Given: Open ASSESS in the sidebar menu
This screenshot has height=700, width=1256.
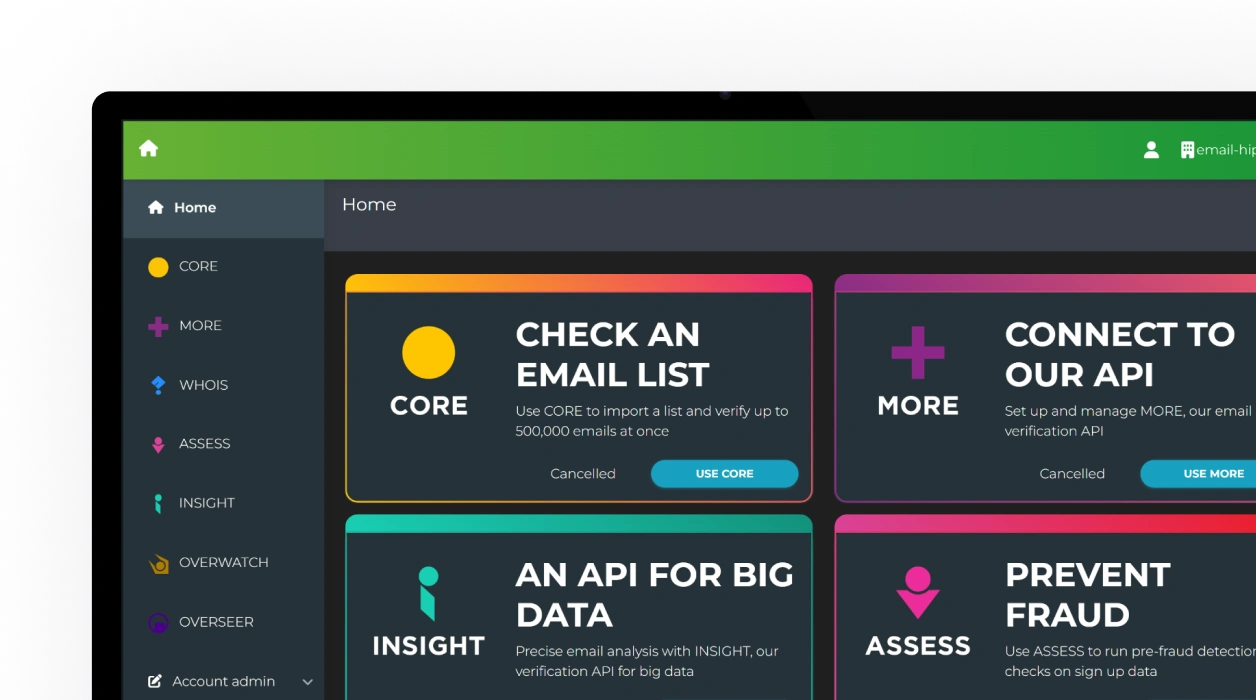Looking at the screenshot, I should [224, 444].
